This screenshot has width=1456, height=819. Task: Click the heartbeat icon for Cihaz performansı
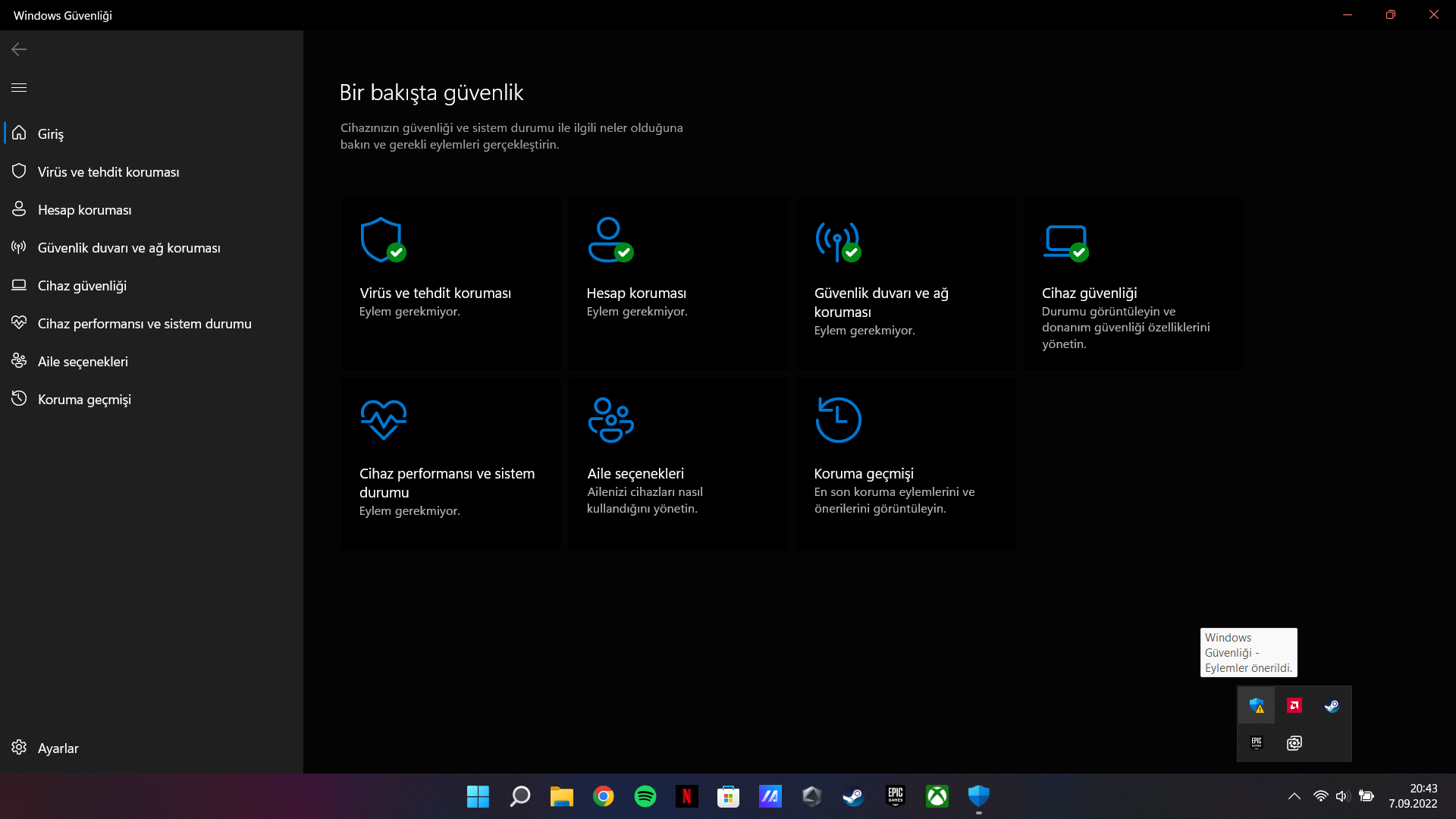tap(383, 419)
